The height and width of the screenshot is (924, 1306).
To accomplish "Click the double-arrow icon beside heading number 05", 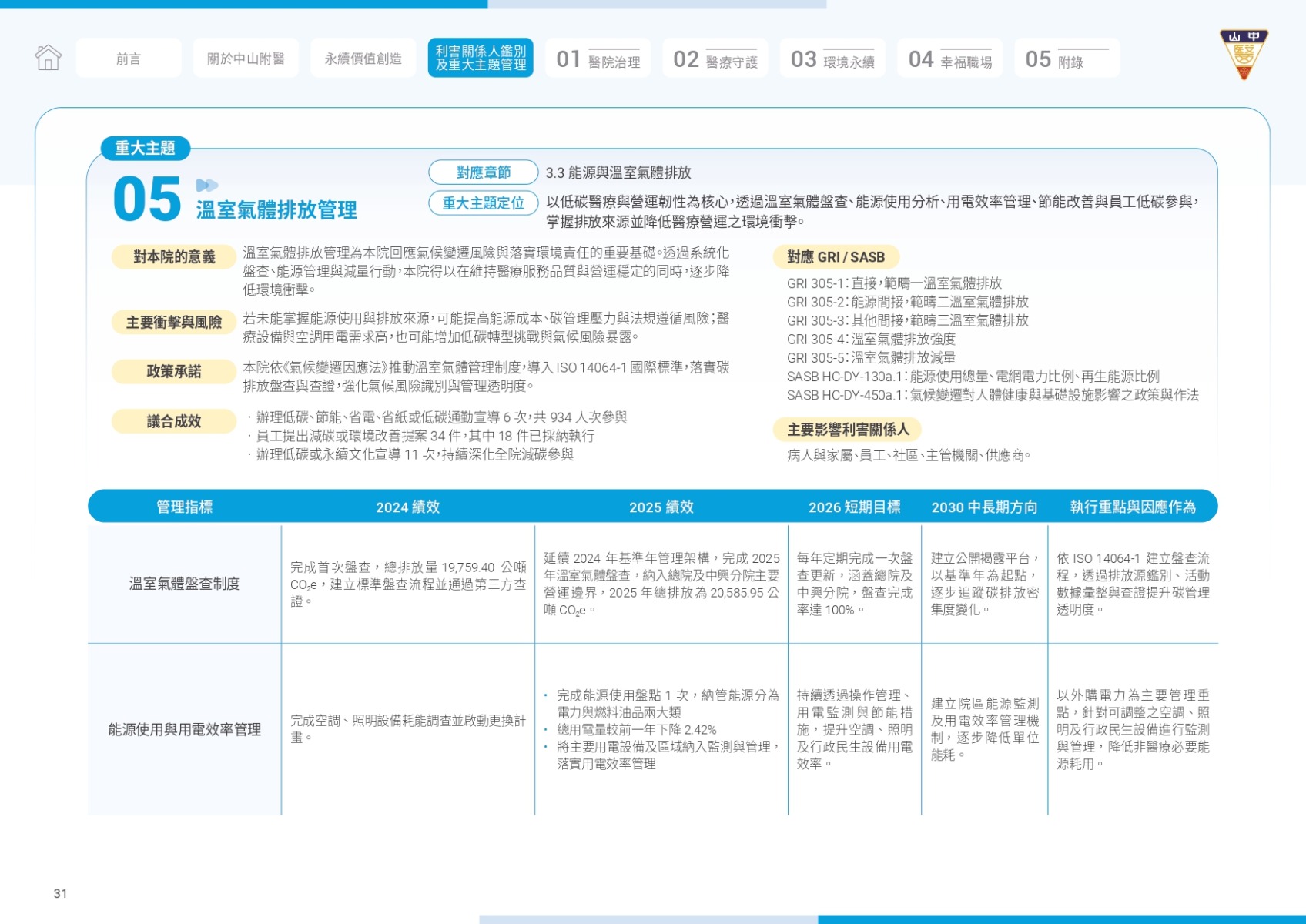I will (x=207, y=186).
